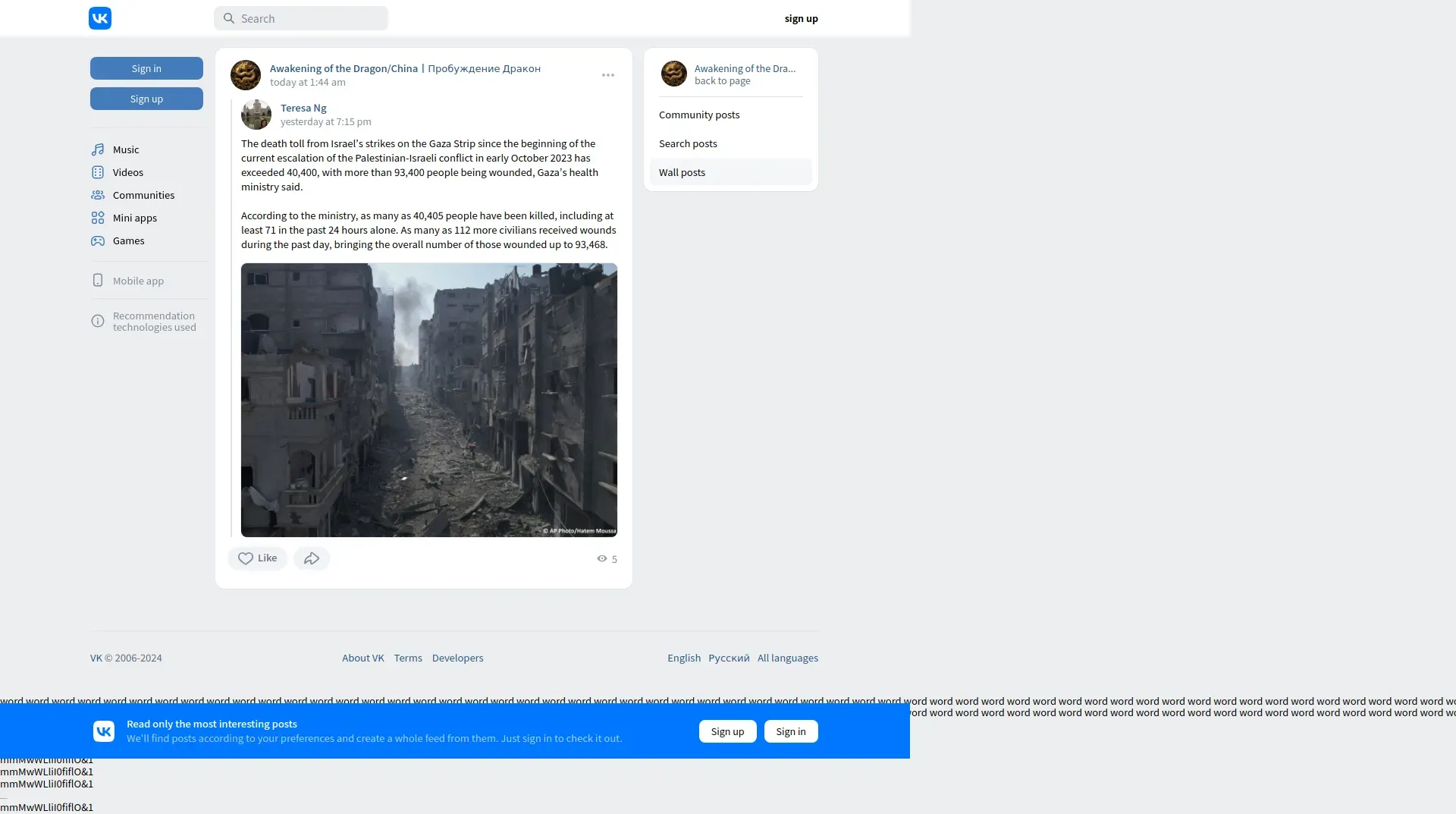Click the heart icon to like the post
Image resolution: width=1456 pixels, height=814 pixels.
point(246,558)
